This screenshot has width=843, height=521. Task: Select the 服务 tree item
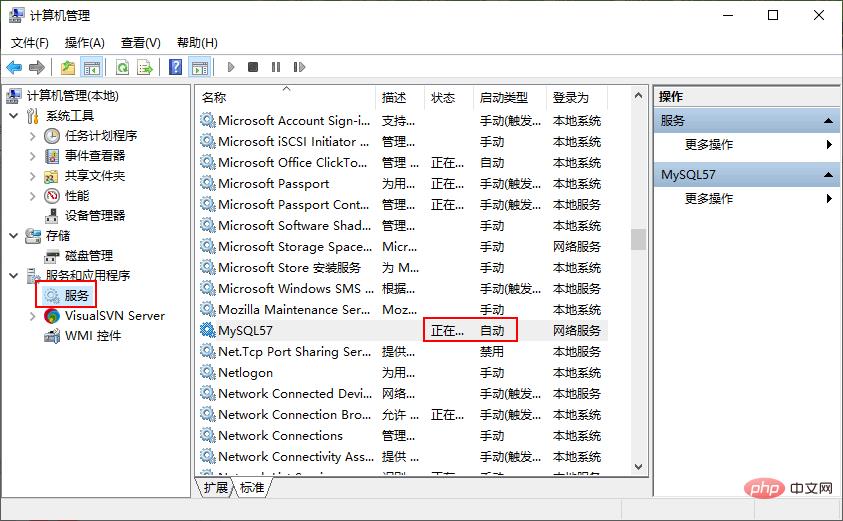coord(76,295)
